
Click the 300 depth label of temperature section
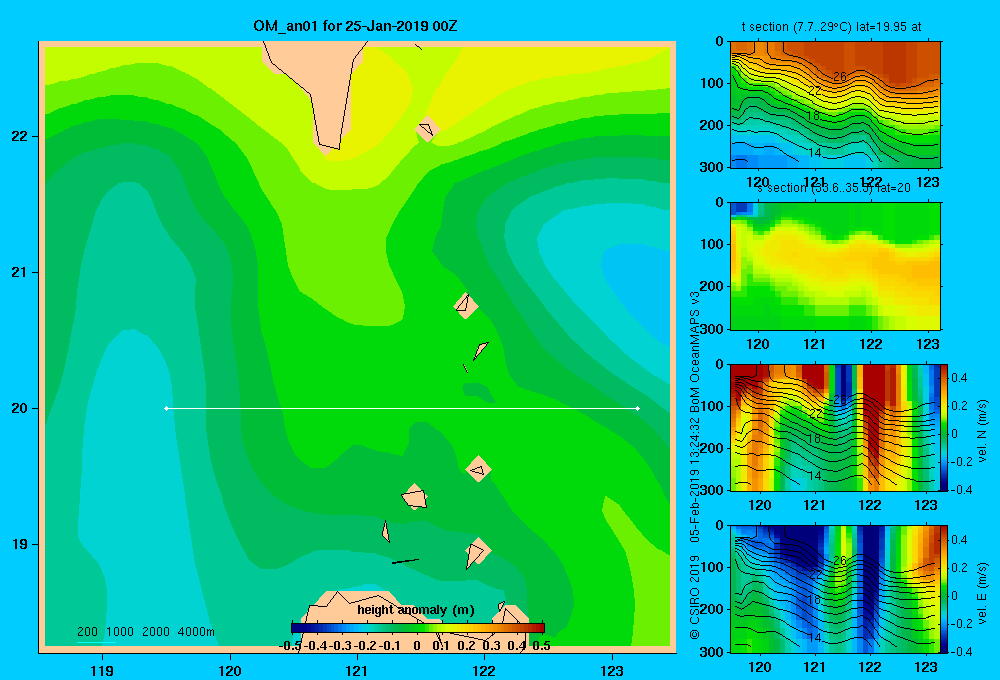[713, 167]
